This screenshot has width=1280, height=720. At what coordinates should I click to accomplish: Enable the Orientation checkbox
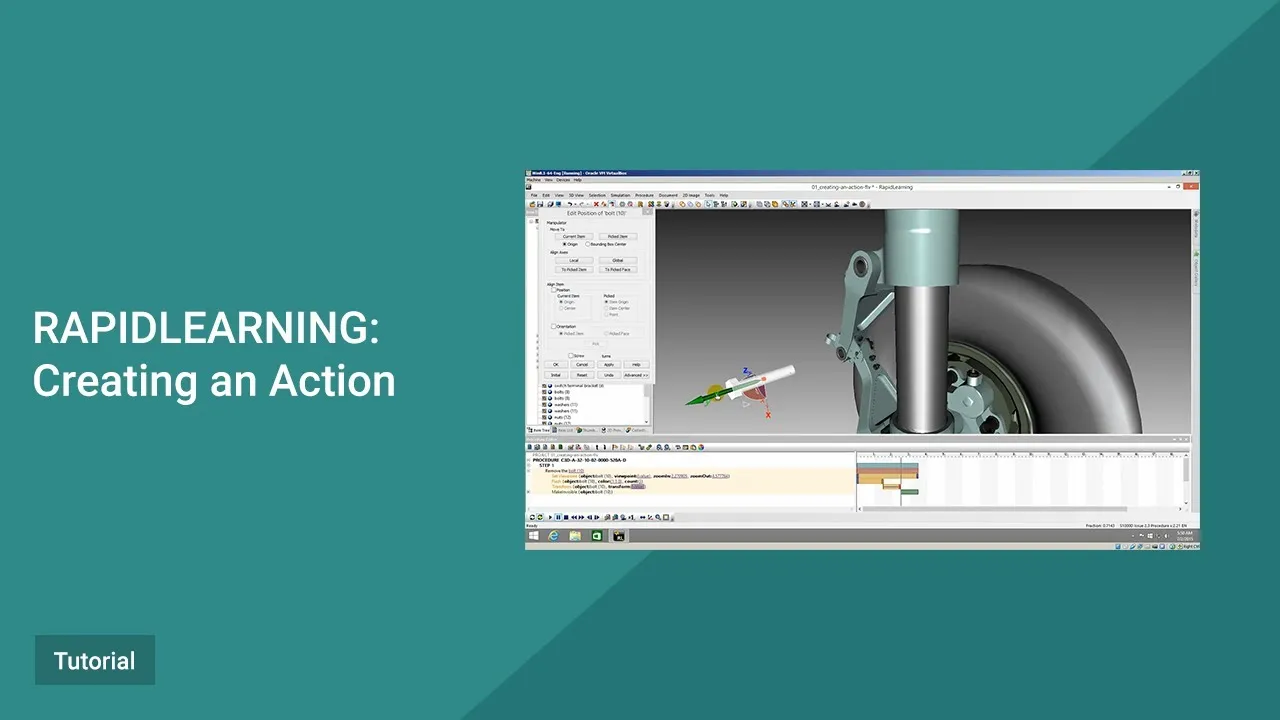click(554, 326)
